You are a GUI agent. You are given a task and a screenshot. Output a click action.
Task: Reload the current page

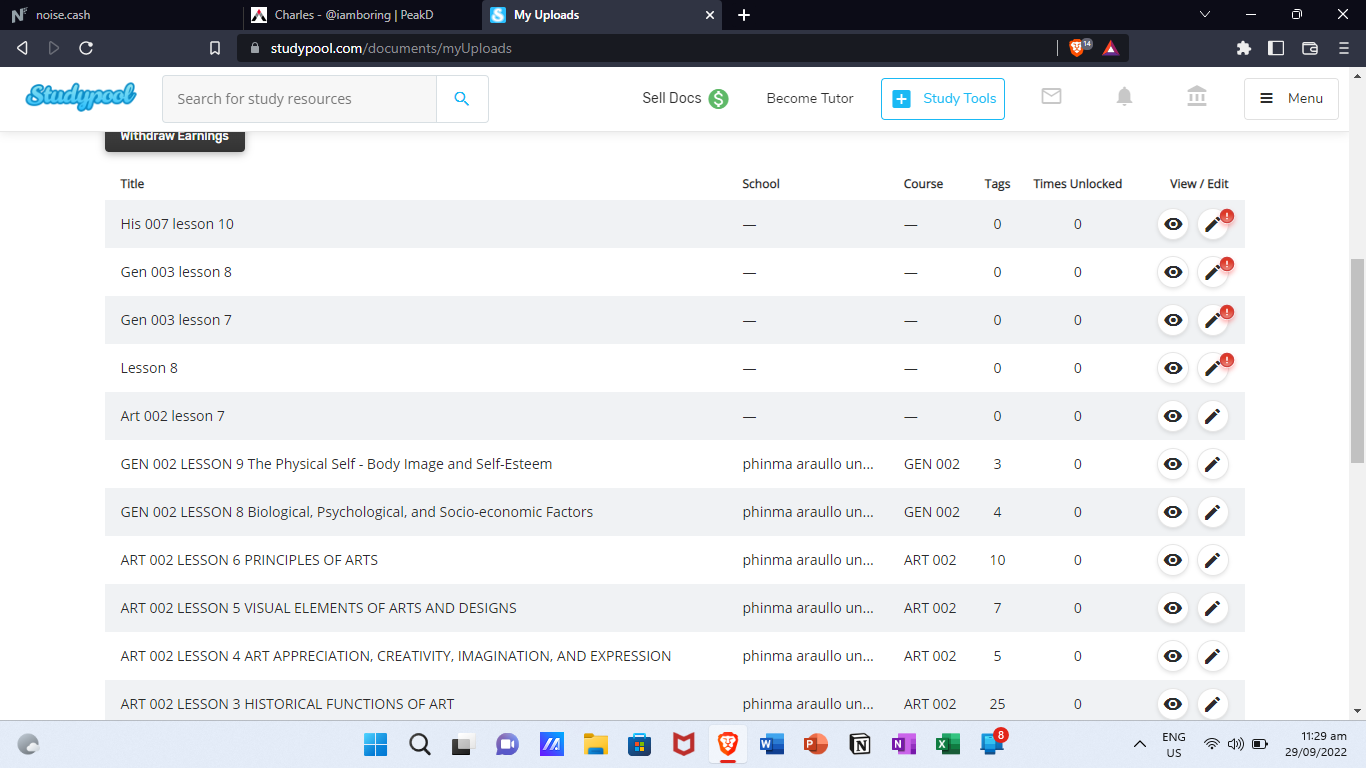[86, 47]
